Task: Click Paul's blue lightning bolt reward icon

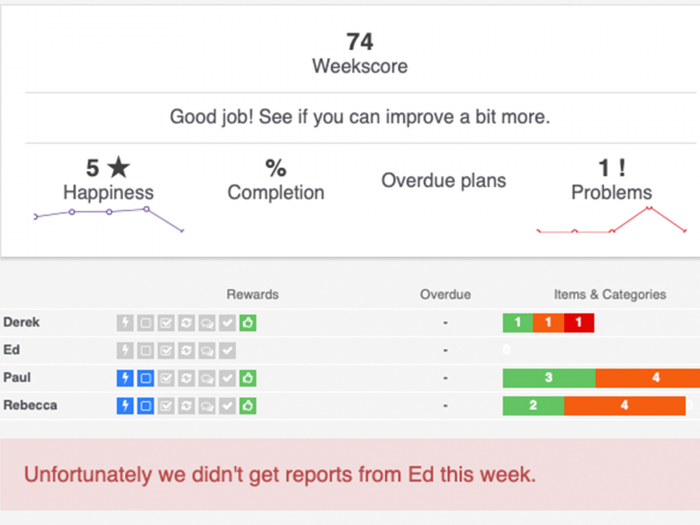Action: tap(125, 378)
